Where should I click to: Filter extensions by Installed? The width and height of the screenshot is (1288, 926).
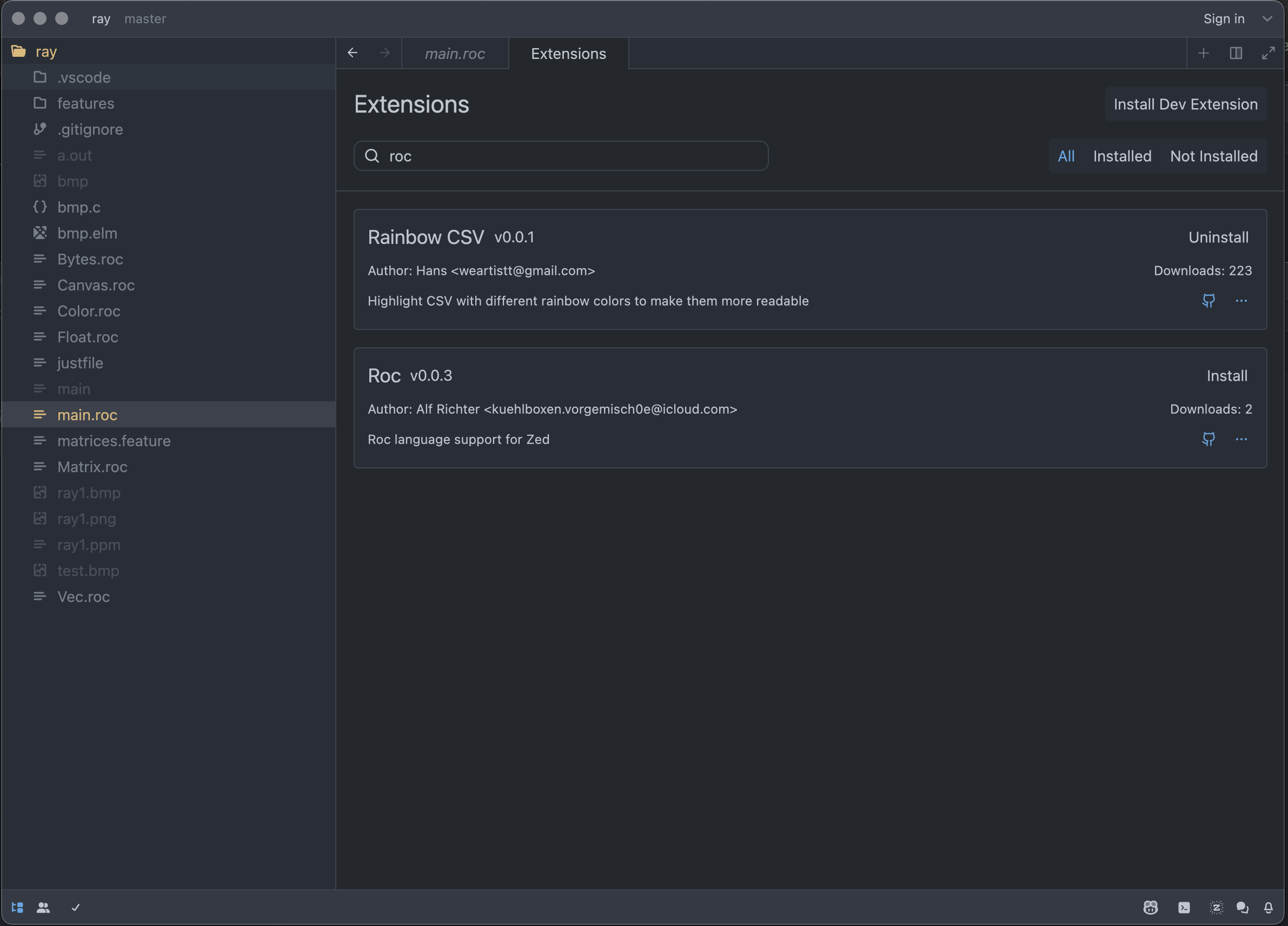(1122, 156)
